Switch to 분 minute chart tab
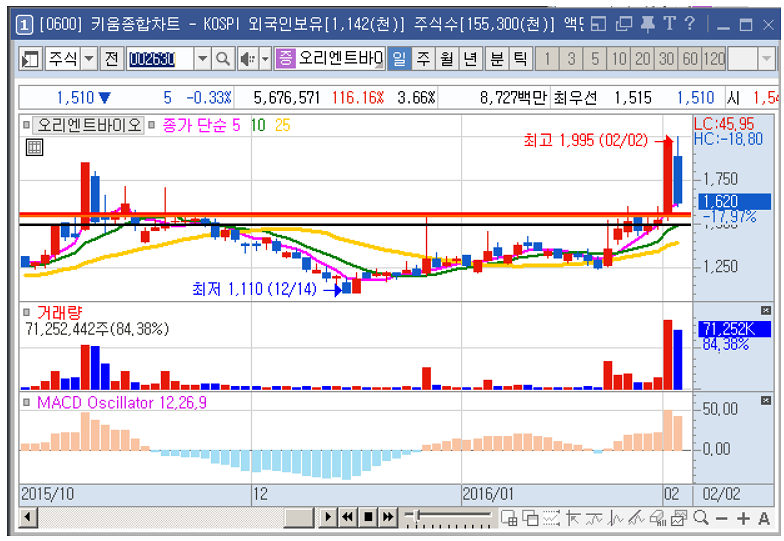The width and height of the screenshot is (784, 541). pos(496,59)
